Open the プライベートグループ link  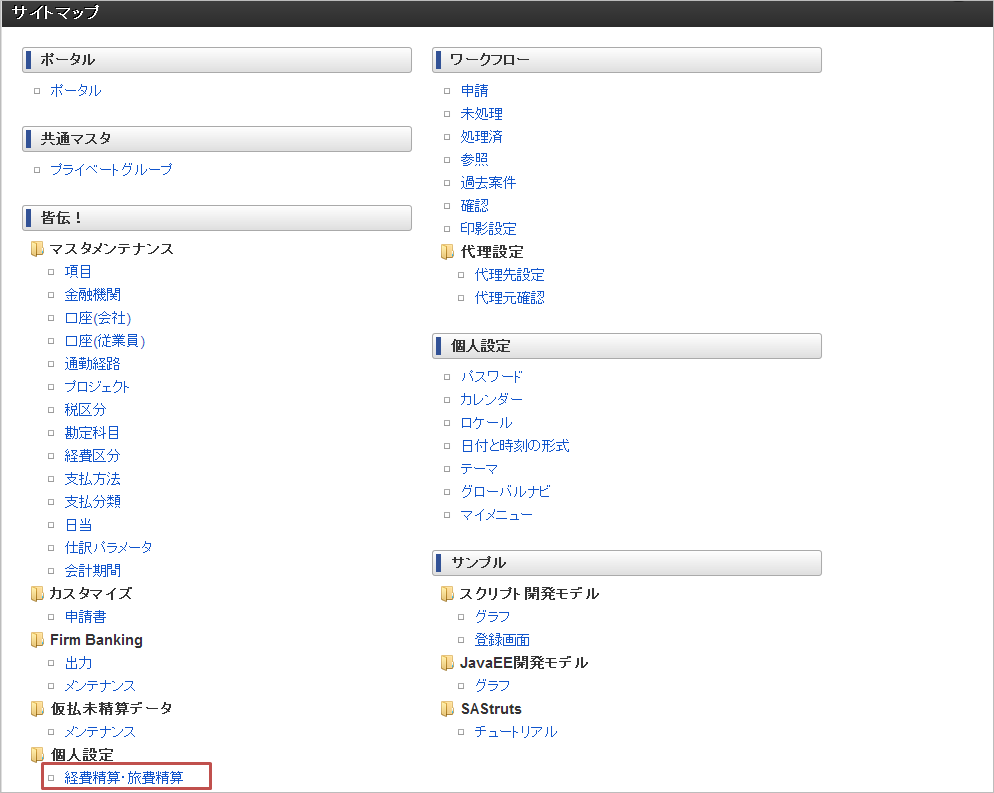(x=111, y=170)
